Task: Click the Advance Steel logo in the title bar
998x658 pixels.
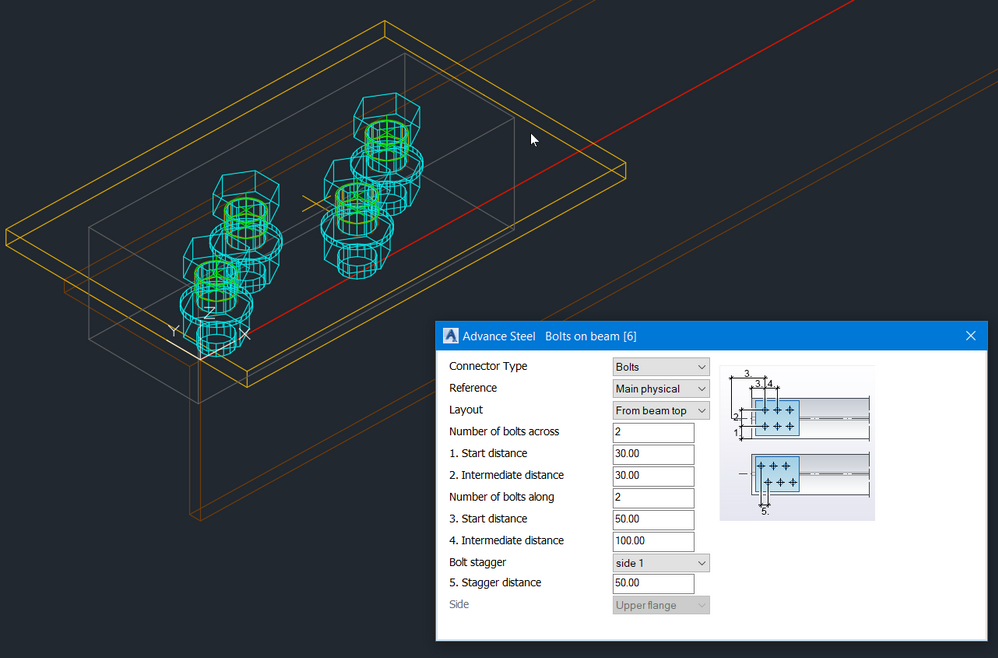Action: point(451,335)
